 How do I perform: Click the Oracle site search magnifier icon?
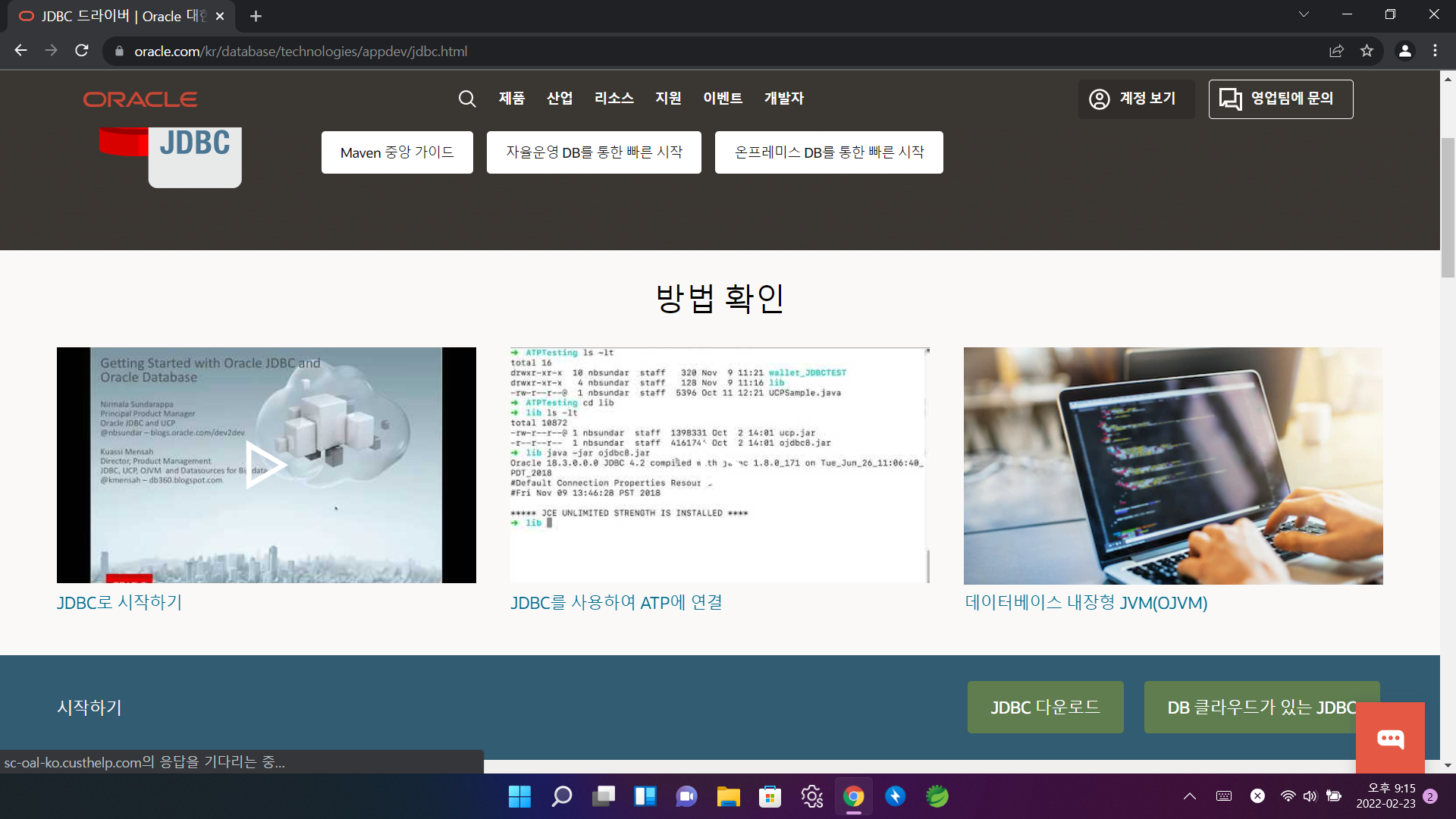click(467, 99)
